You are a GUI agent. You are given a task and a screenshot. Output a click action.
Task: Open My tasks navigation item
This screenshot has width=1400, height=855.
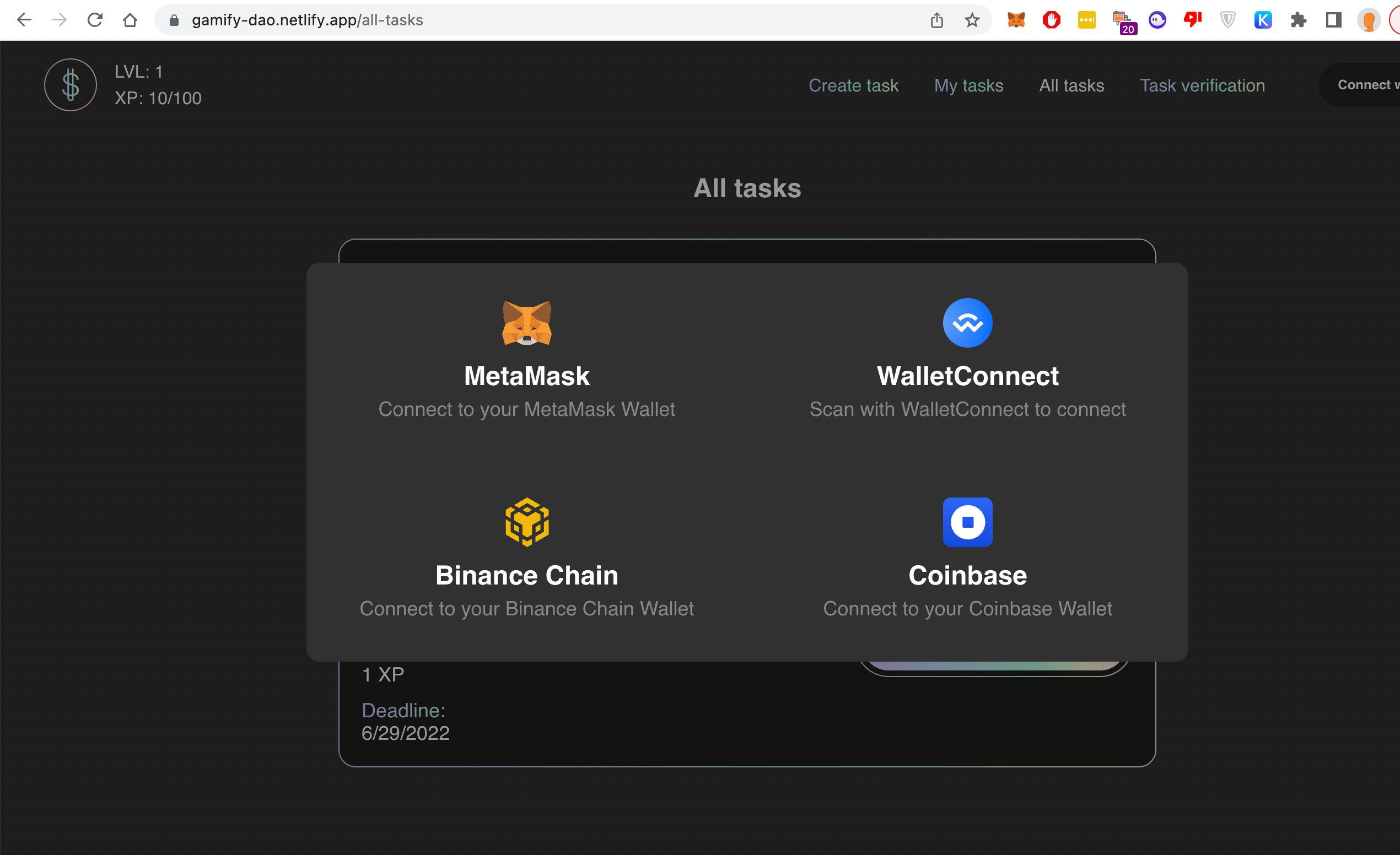968,85
